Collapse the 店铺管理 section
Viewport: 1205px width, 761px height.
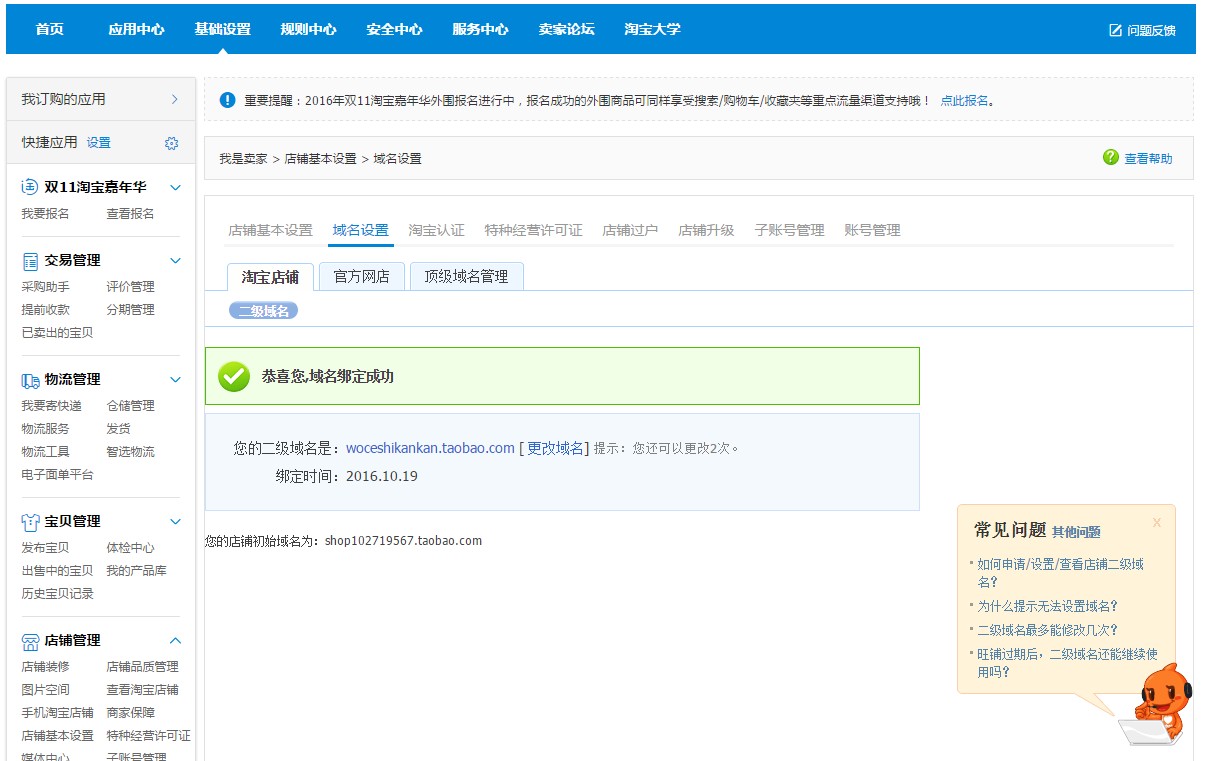pos(175,641)
